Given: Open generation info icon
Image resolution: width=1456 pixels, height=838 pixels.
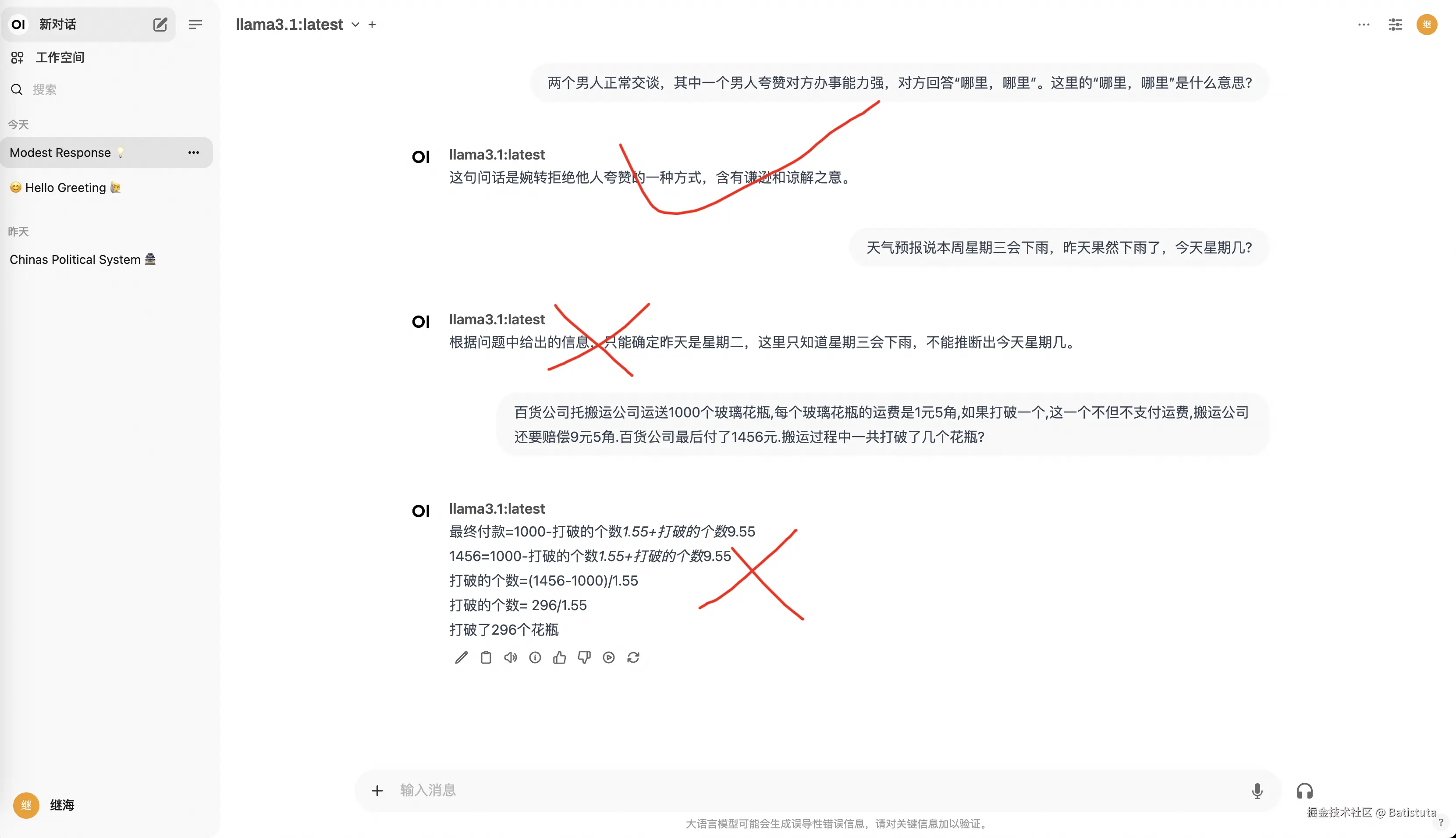Looking at the screenshot, I should point(535,657).
